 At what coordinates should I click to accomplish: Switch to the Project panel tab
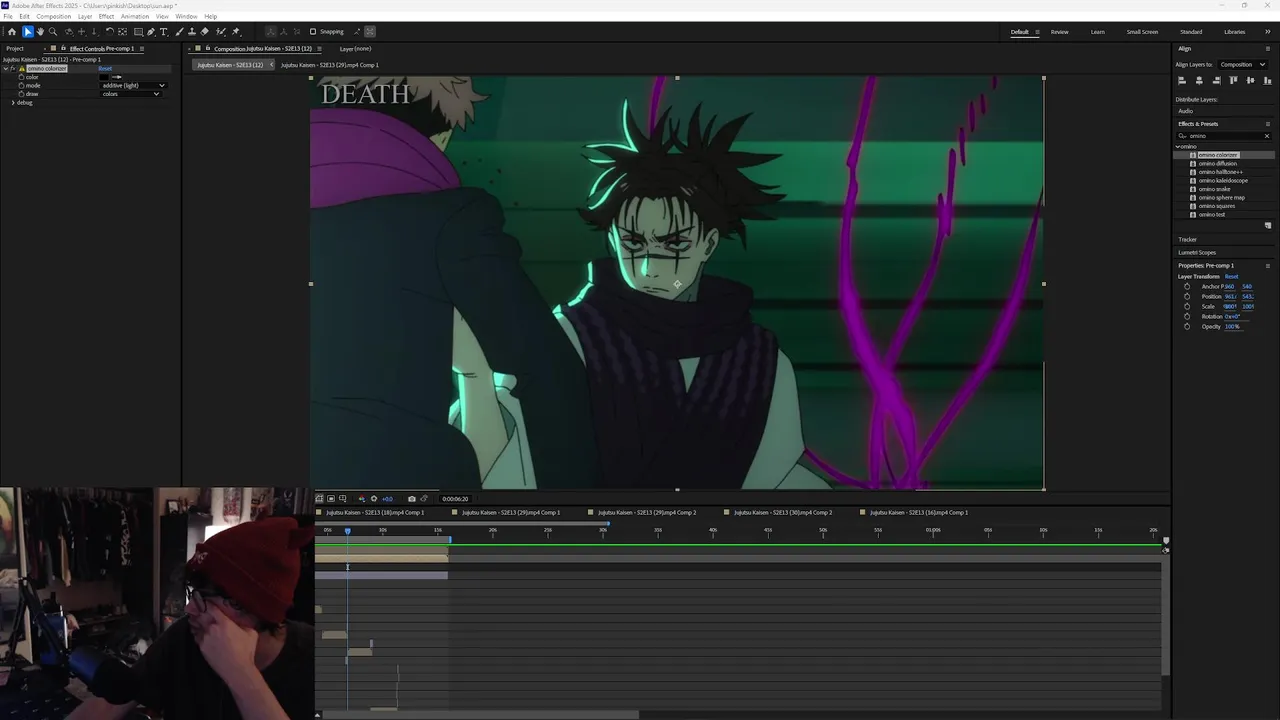[15, 48]
